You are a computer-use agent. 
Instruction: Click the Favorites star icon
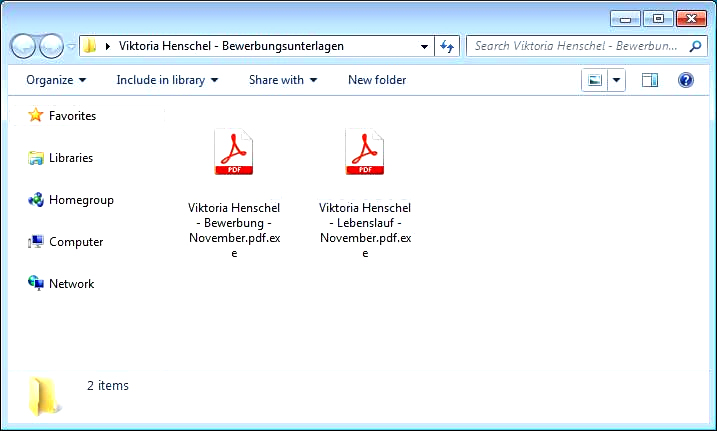36,115
